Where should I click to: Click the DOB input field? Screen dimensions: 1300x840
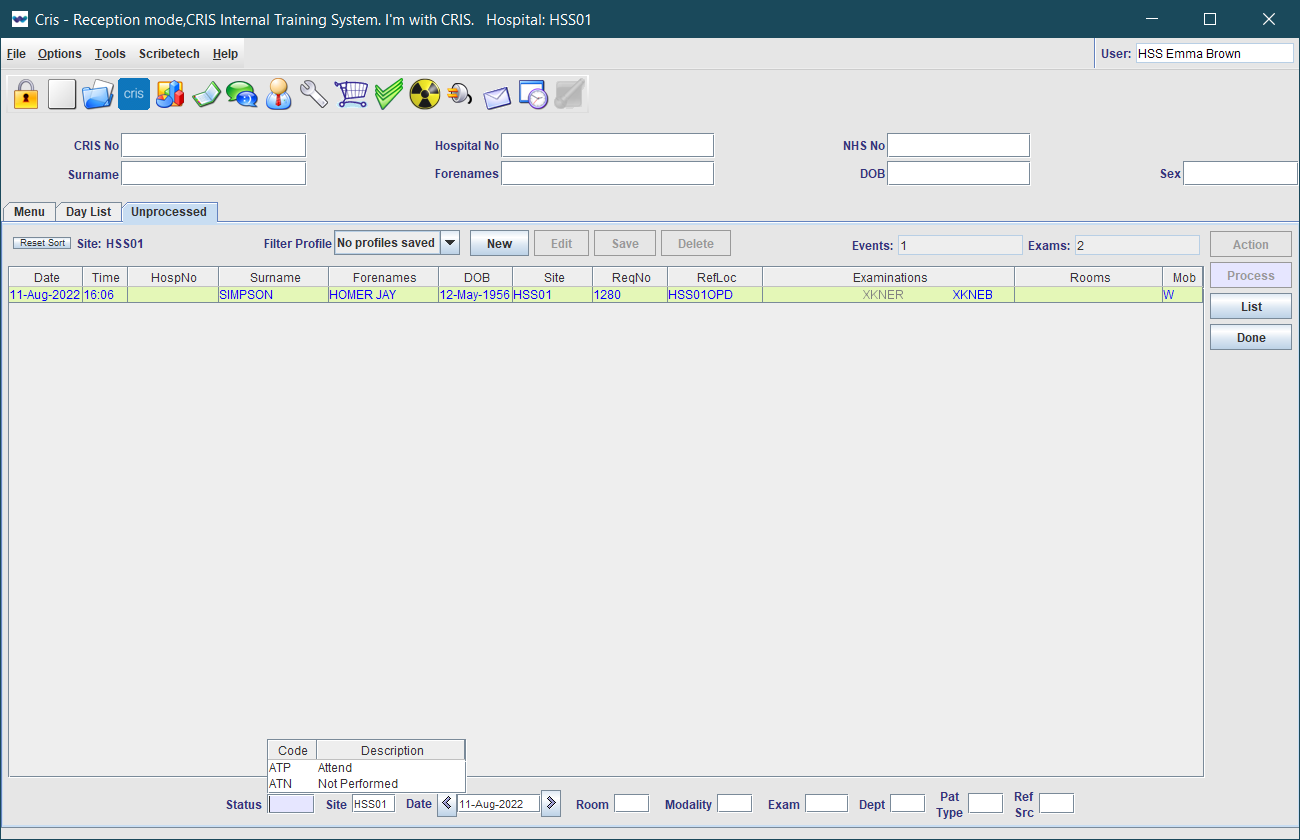pos(958,173)
